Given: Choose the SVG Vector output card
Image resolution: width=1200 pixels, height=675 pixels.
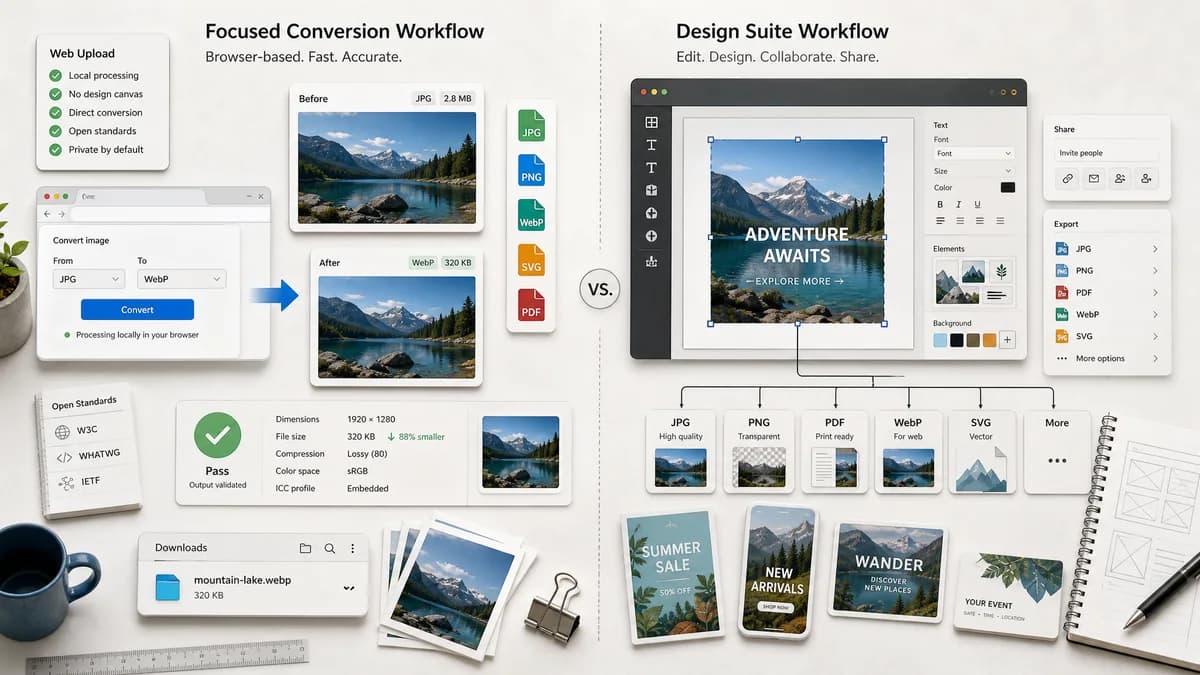Looking at the screenshot, I should (x=981, y=451).
